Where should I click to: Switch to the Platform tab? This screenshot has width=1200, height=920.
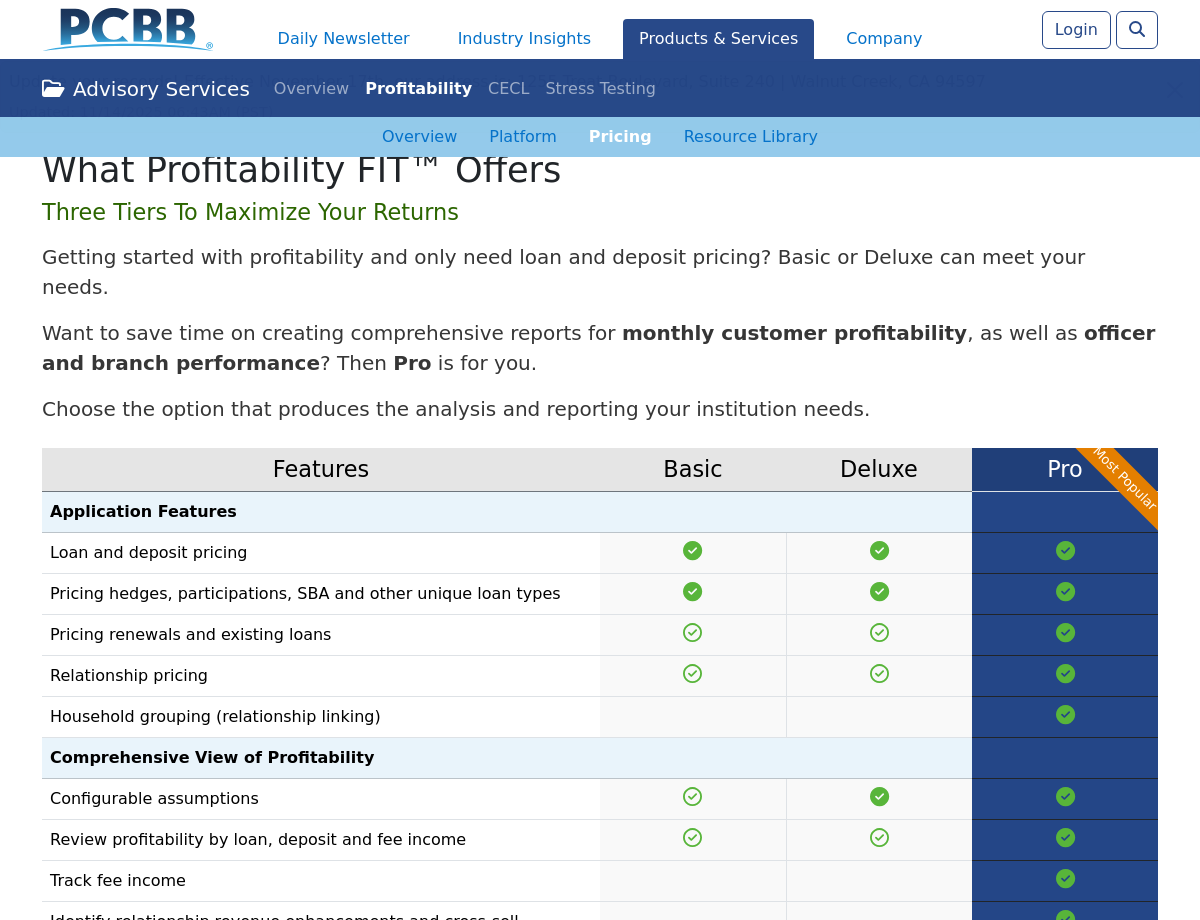point(522,137)
